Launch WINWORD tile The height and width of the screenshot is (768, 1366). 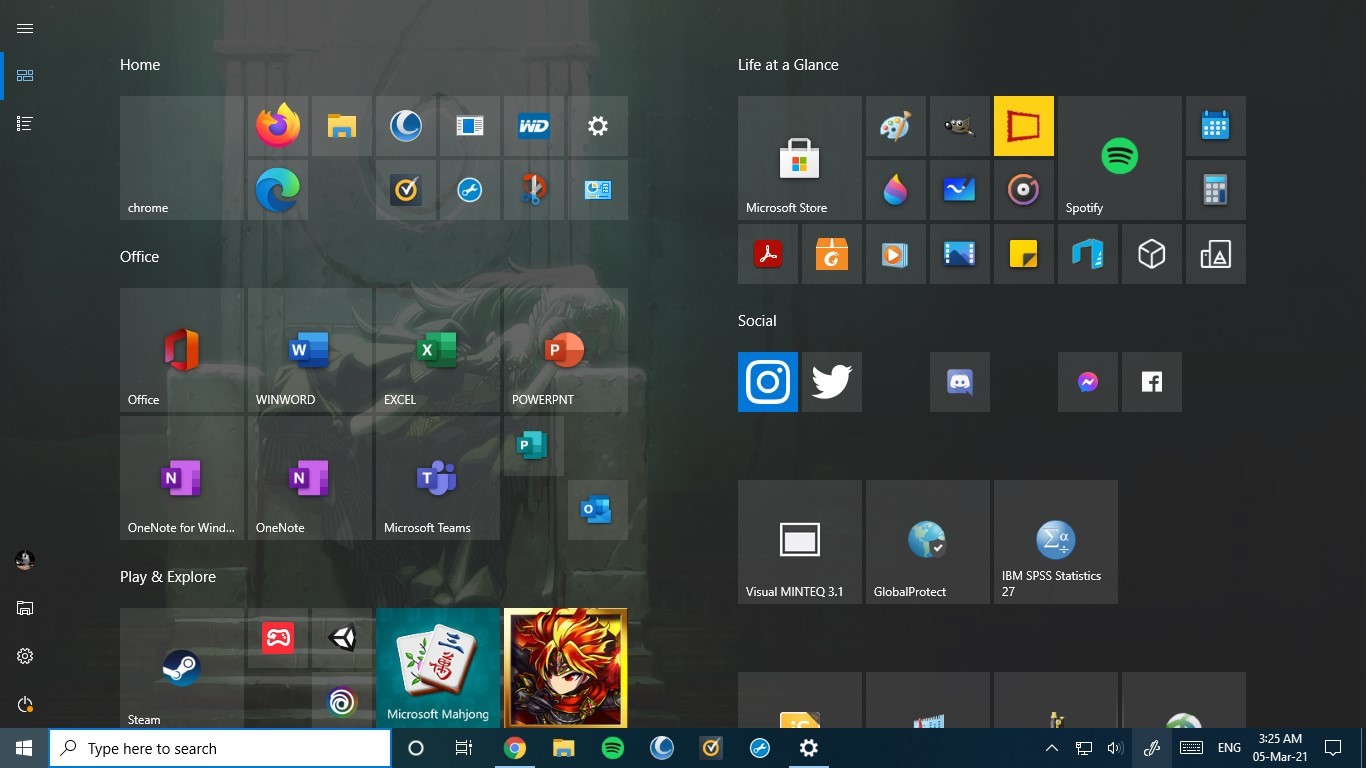310,350
